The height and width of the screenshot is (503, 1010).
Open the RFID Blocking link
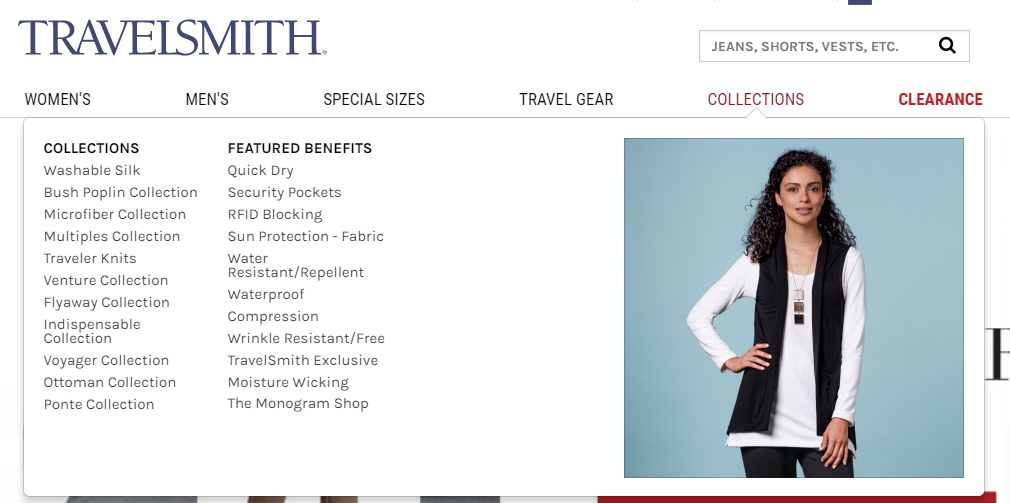coord(275,214)
